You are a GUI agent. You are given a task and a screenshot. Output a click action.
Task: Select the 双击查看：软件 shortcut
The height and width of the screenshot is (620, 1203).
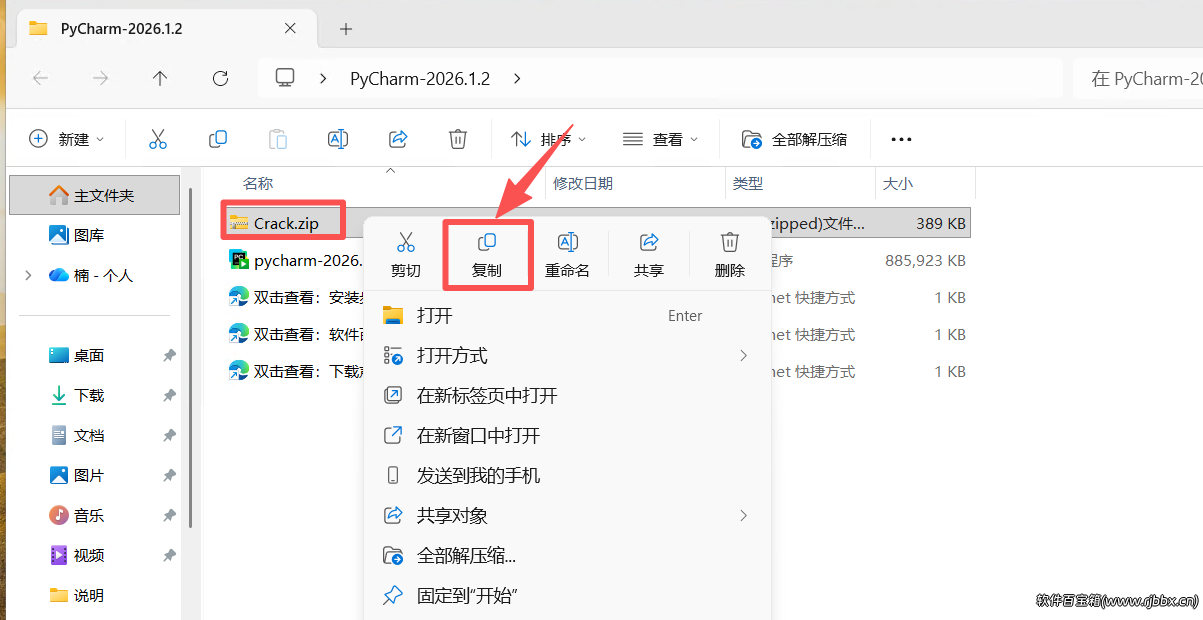[x=296, y=334]
